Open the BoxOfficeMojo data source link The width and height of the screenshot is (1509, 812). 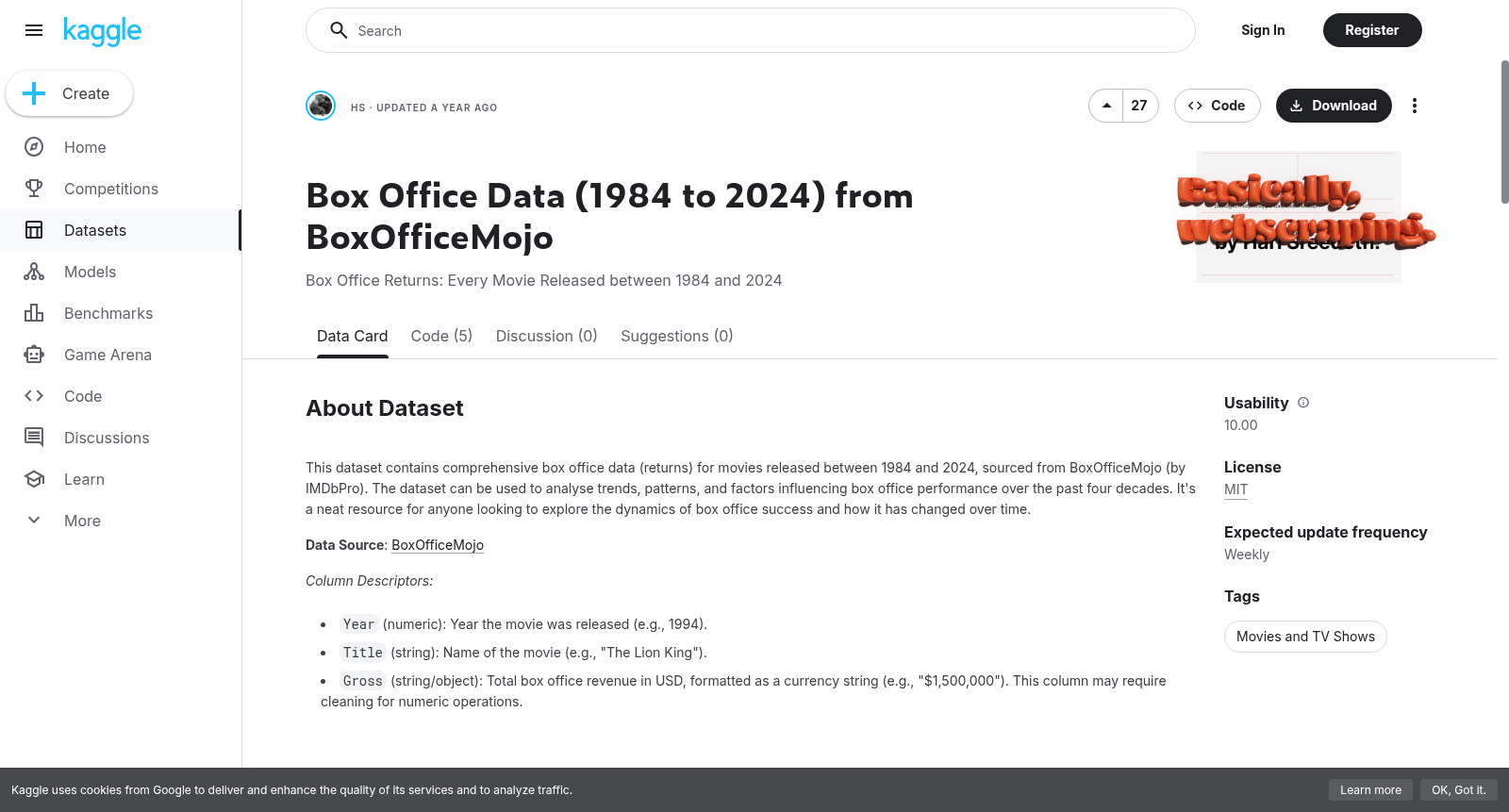coord(438,545)
